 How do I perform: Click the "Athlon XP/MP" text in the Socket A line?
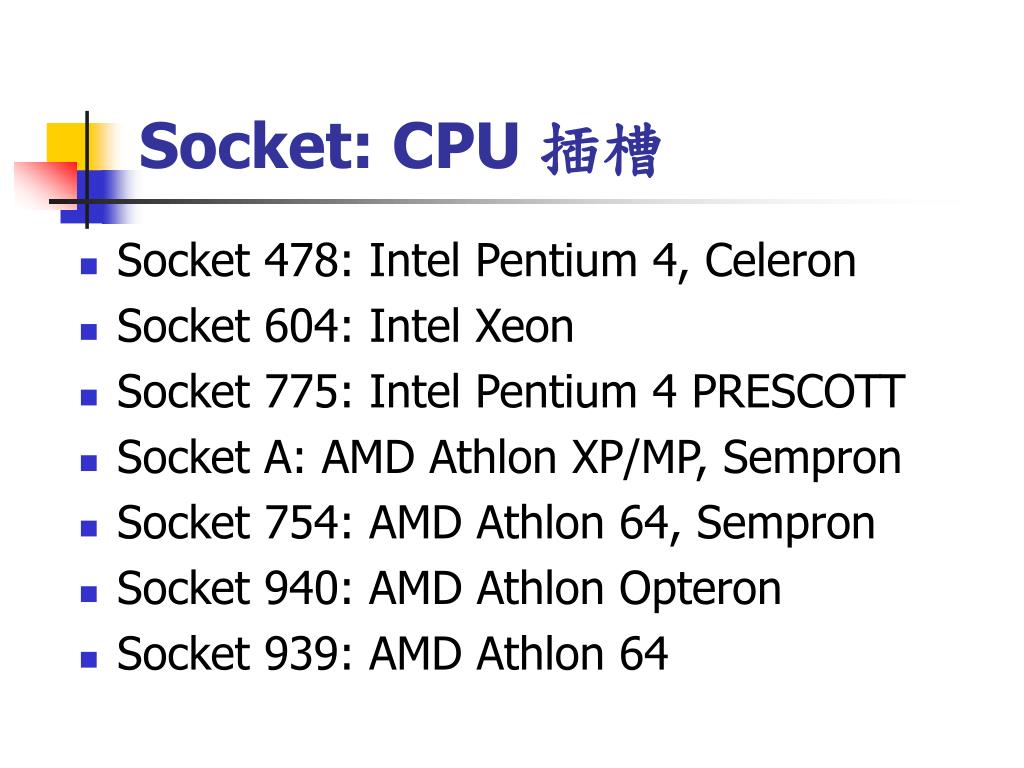click(x=566, y=458)
